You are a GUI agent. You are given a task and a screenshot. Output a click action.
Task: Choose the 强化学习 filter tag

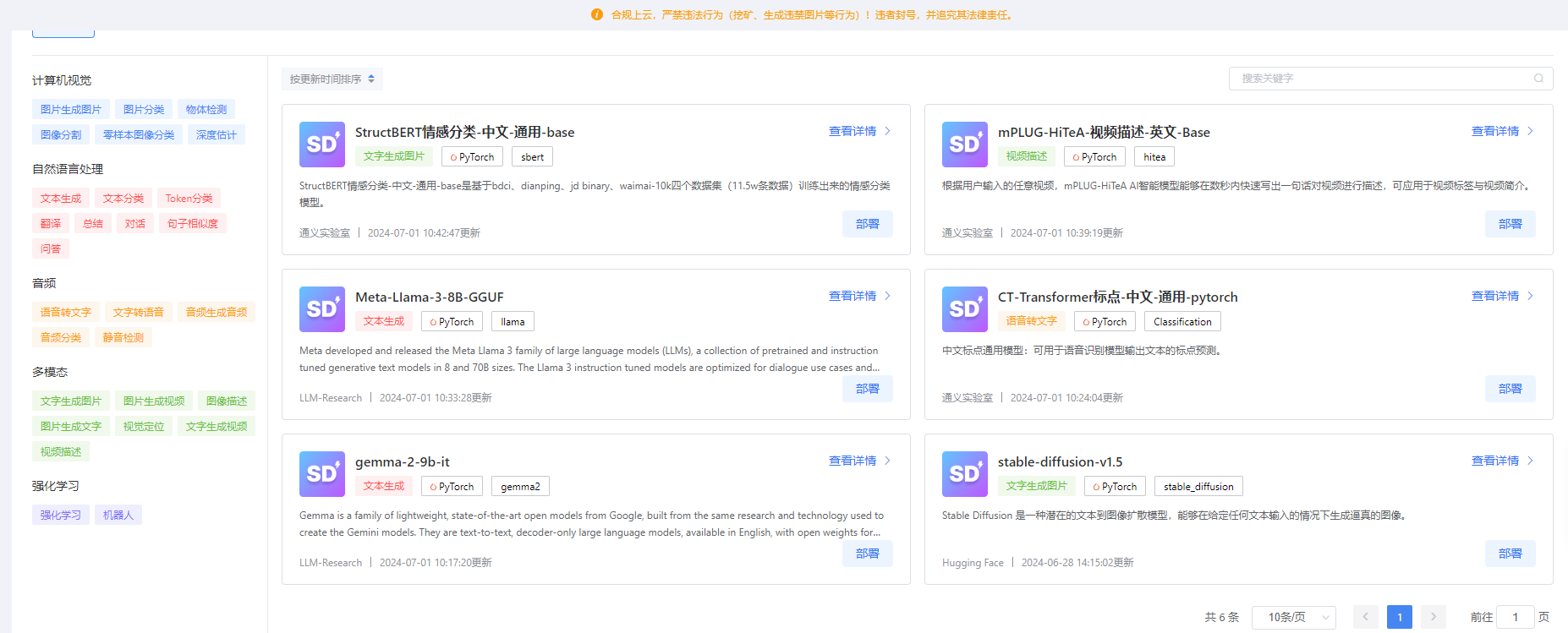coord(61,515)
